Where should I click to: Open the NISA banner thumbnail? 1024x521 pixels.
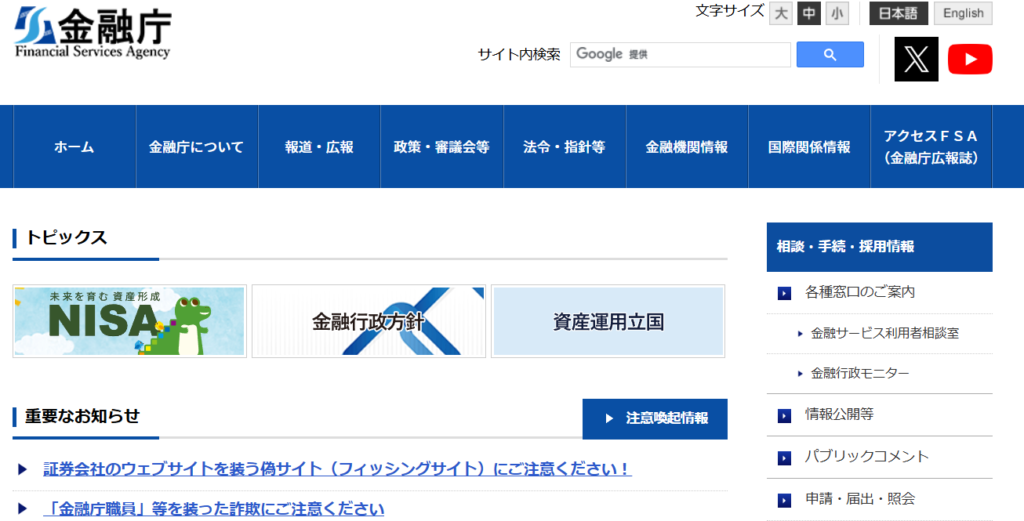(x=129, y=321)
